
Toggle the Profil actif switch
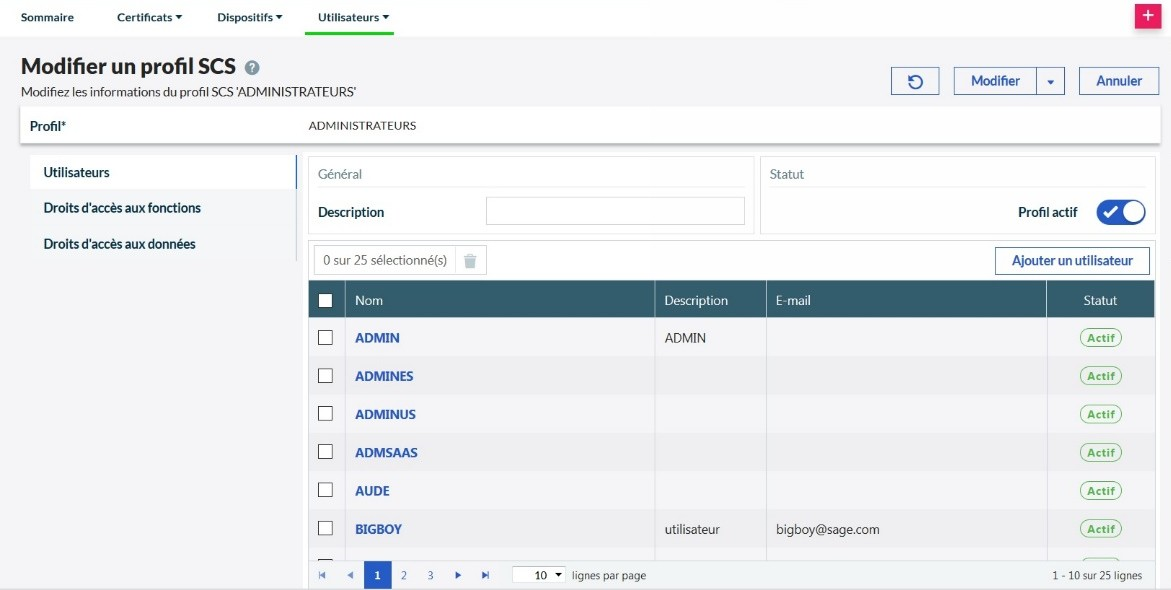[x=1120, y=212]
